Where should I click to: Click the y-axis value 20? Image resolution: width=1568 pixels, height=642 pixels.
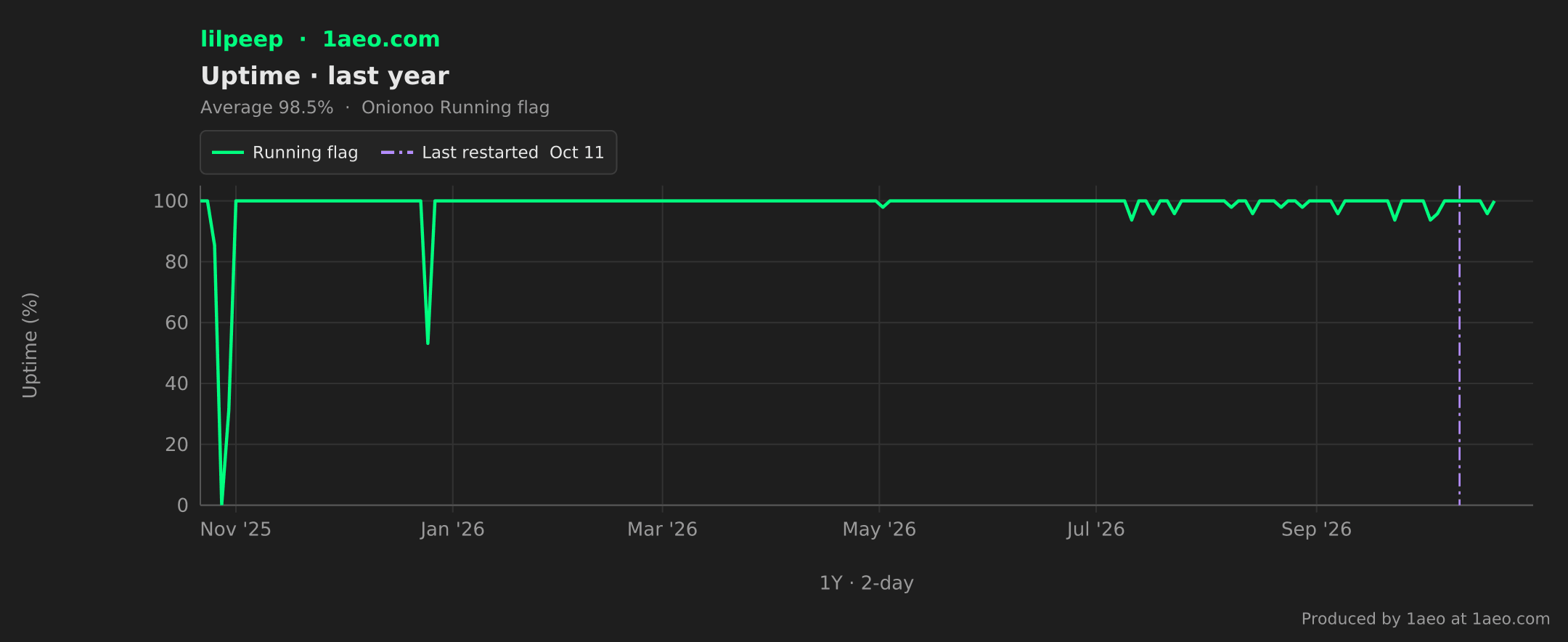tap(176, 444)
